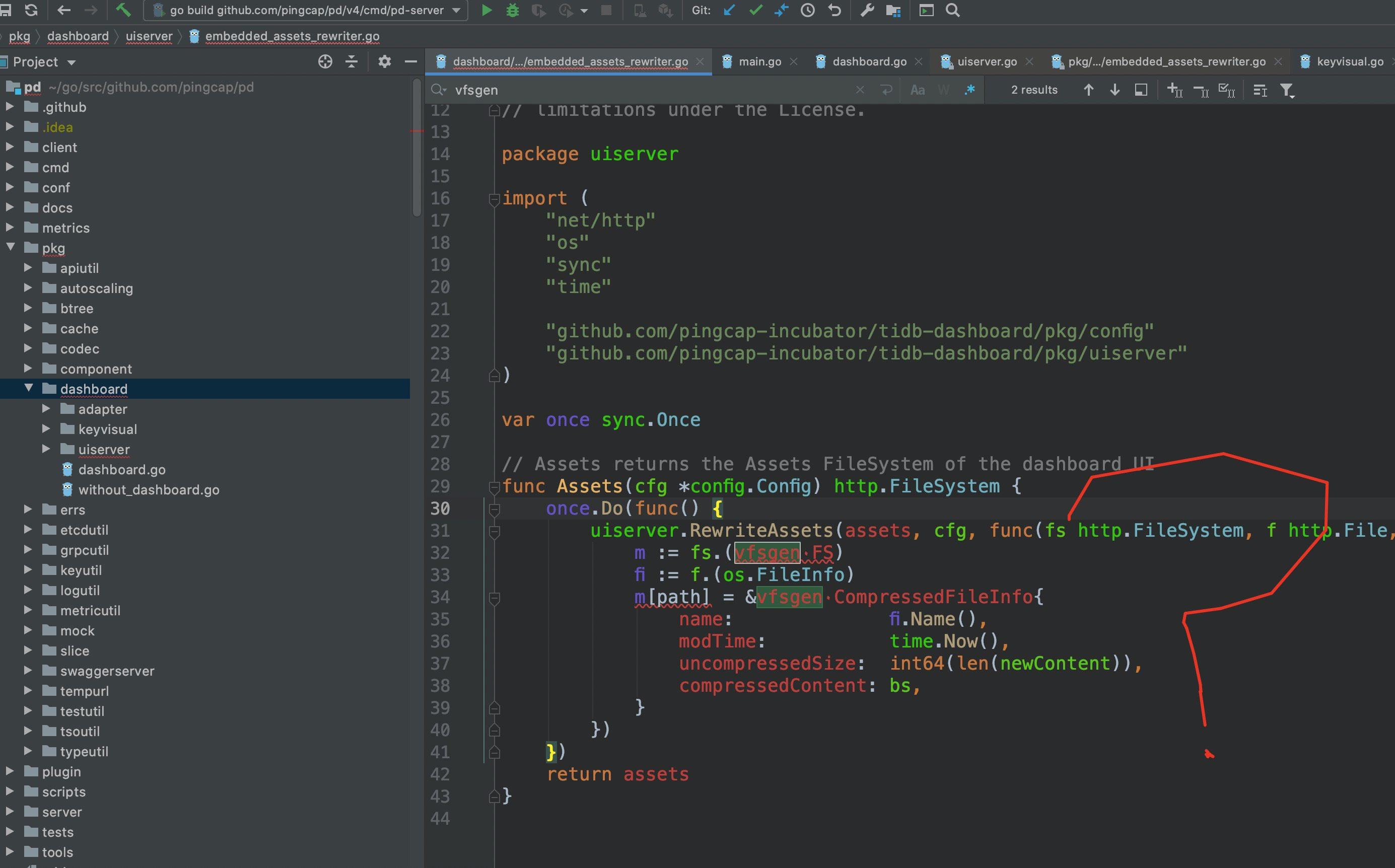Commit changes with the green checkmark
Image resolution: width=1395 pixels, height=868 pixels.
point(755,11)
